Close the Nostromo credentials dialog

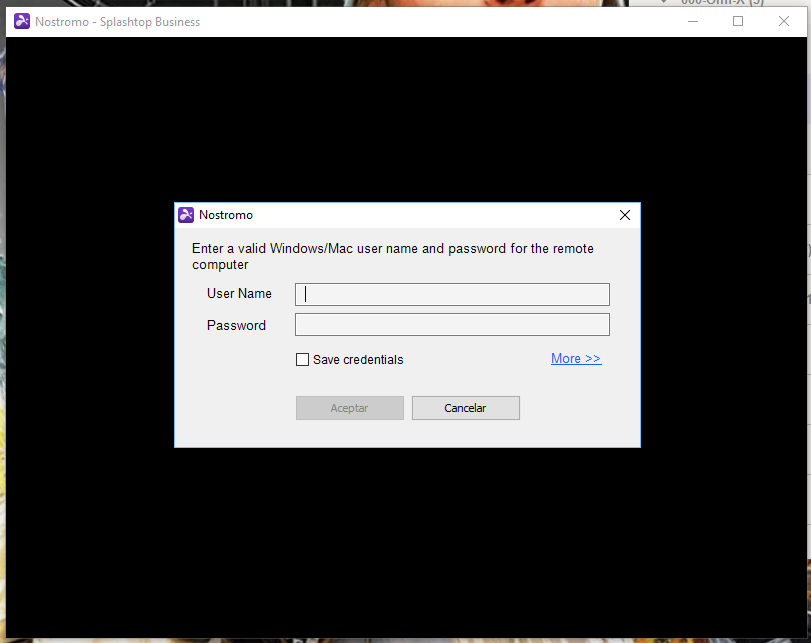pyautogui.click(x=625, y=215)
